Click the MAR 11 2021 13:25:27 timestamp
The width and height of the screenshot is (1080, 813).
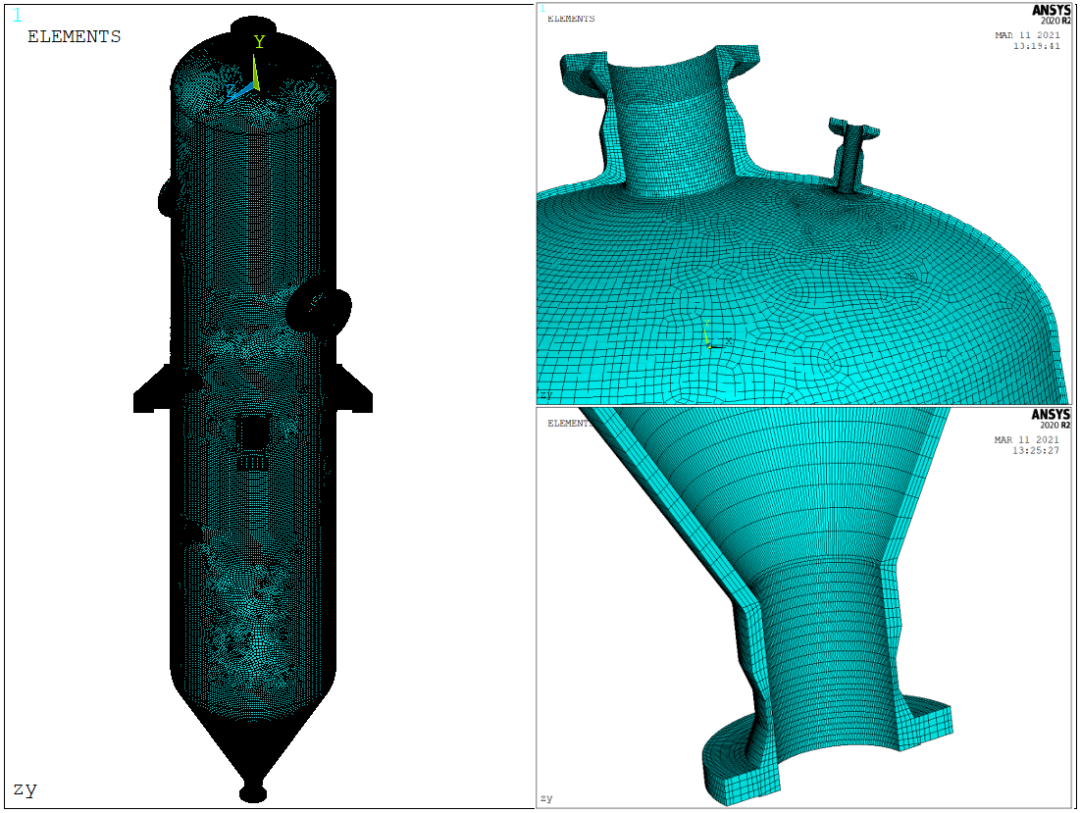(1026, 445)
